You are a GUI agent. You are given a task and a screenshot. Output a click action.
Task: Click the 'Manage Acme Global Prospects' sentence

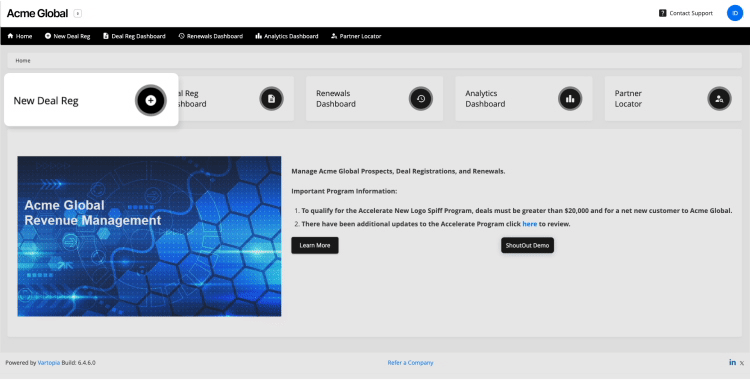pos(398,171)
